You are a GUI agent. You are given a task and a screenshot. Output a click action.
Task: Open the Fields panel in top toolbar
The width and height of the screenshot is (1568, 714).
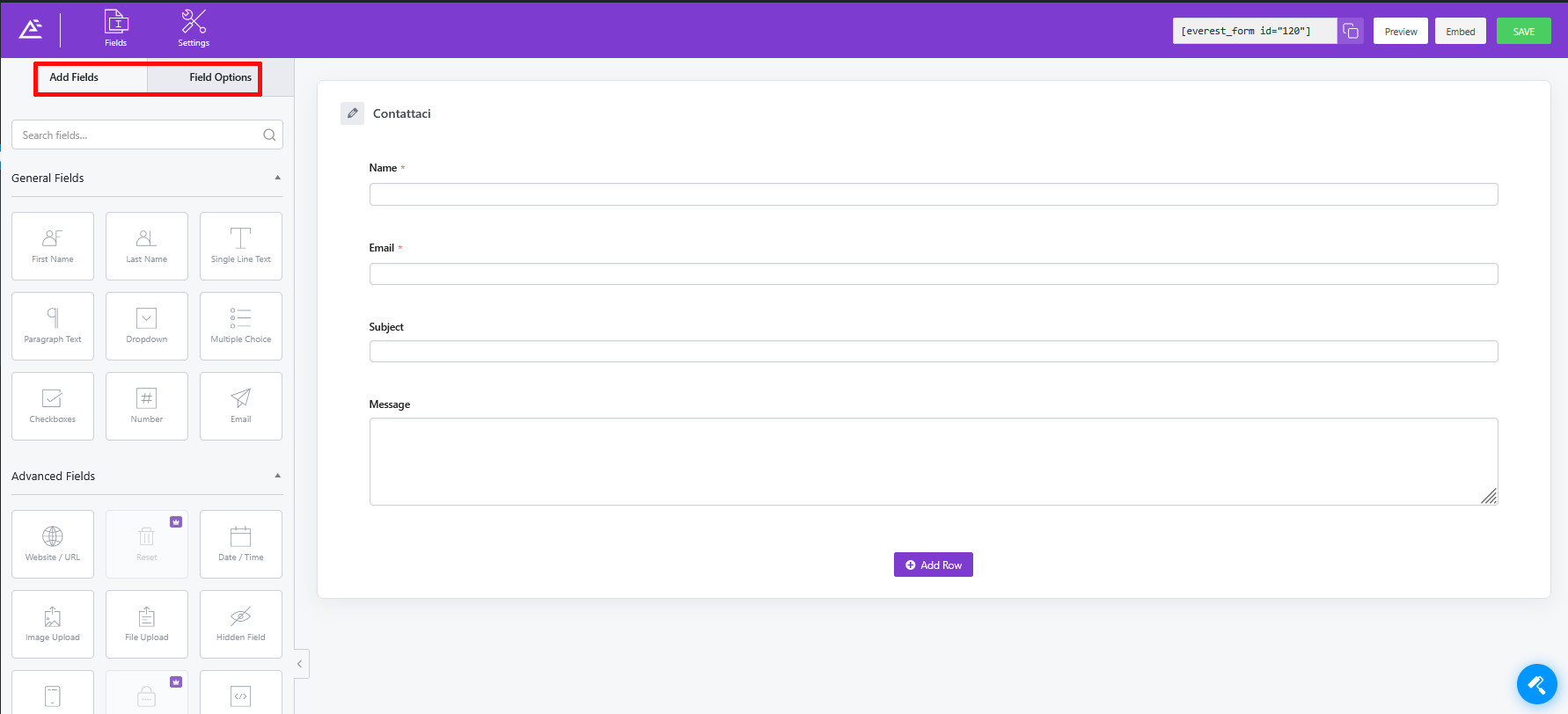[116, 29]
